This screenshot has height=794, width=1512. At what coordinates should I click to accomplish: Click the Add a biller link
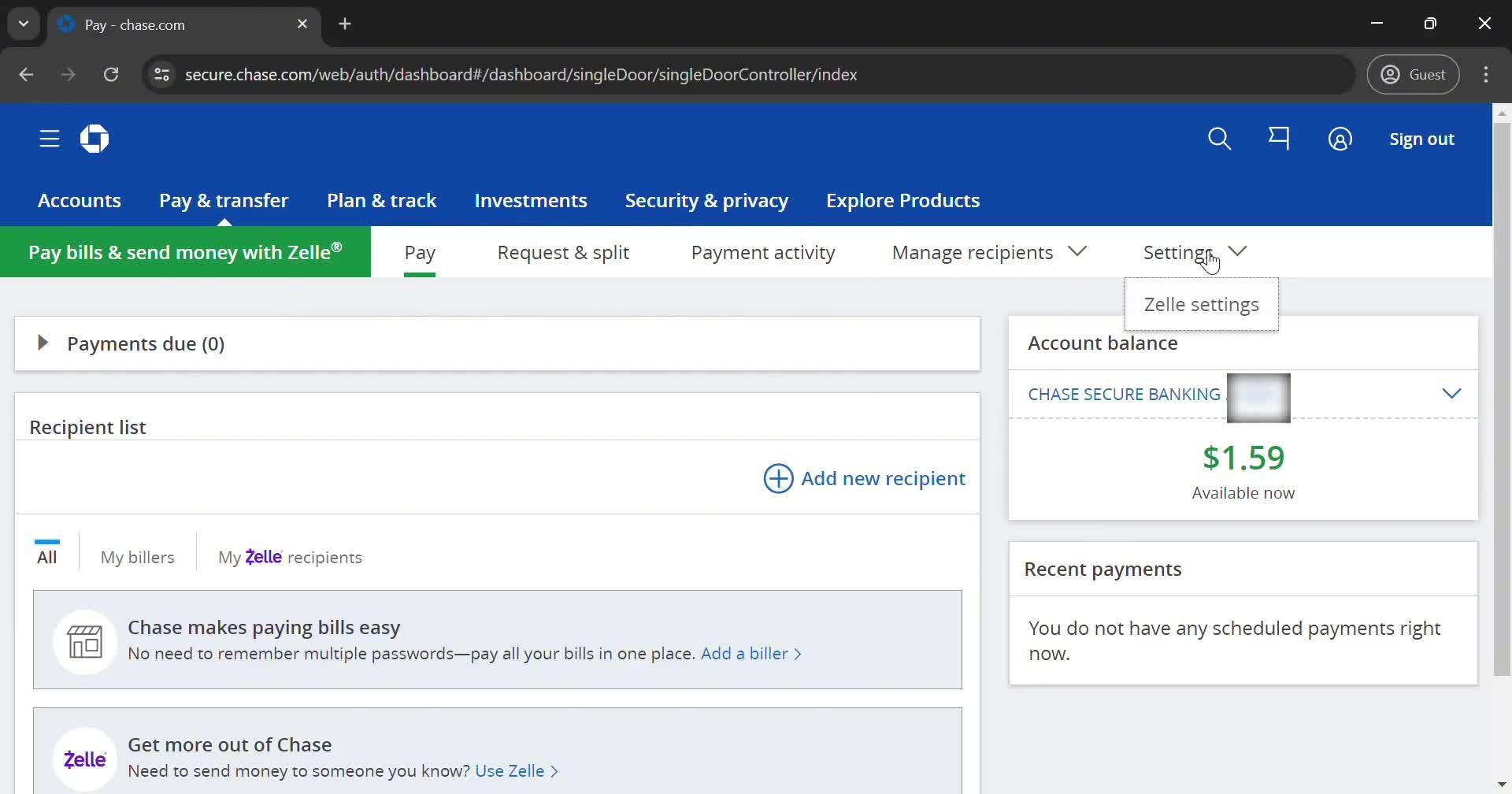(750, 653)
